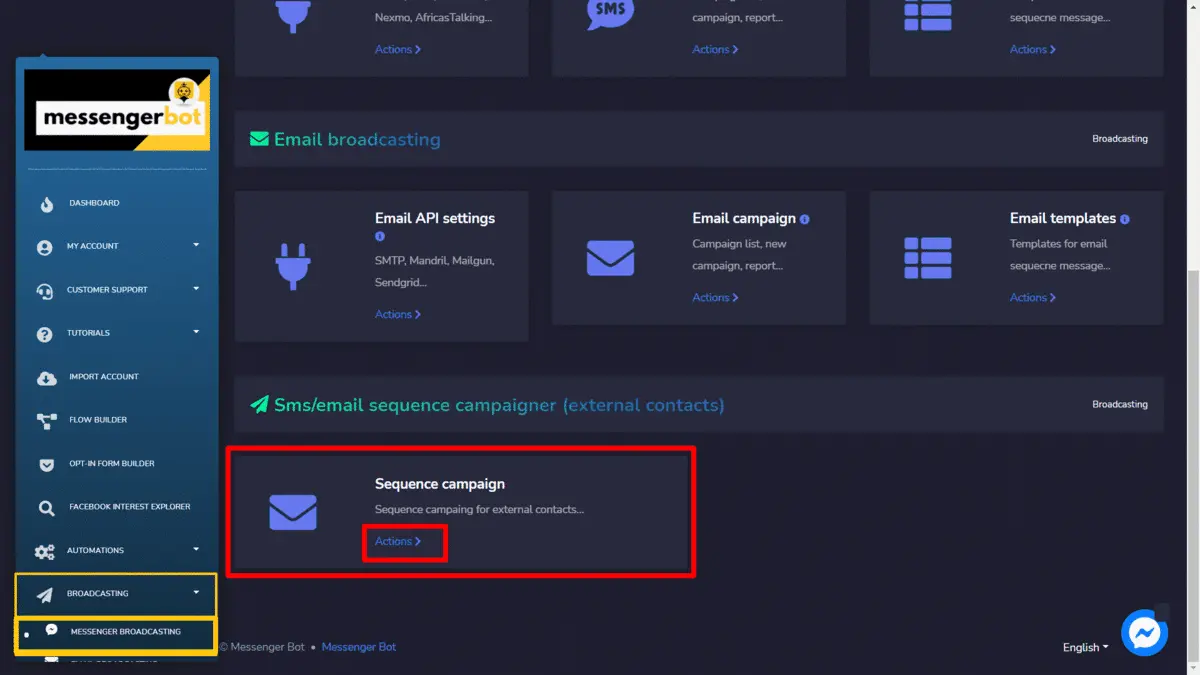Click info icon next to Email templates
The image size is (1200, 675).
pos(1125,219)
